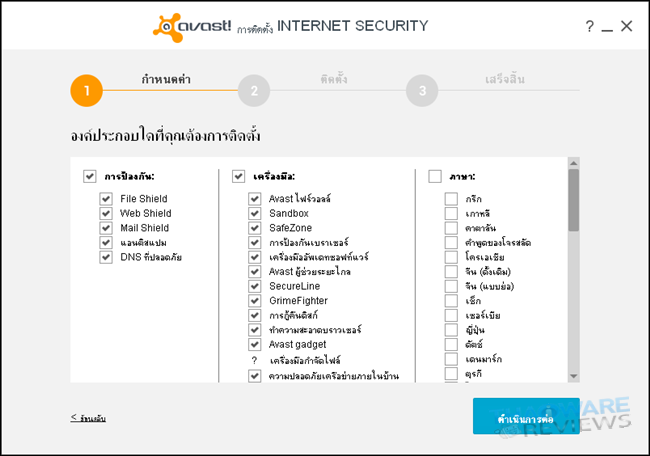Click the question mark beside เครื่องมือกำจัดไฟล์
The width and height of the screenshot is (650, 456).
click(255, 360)
